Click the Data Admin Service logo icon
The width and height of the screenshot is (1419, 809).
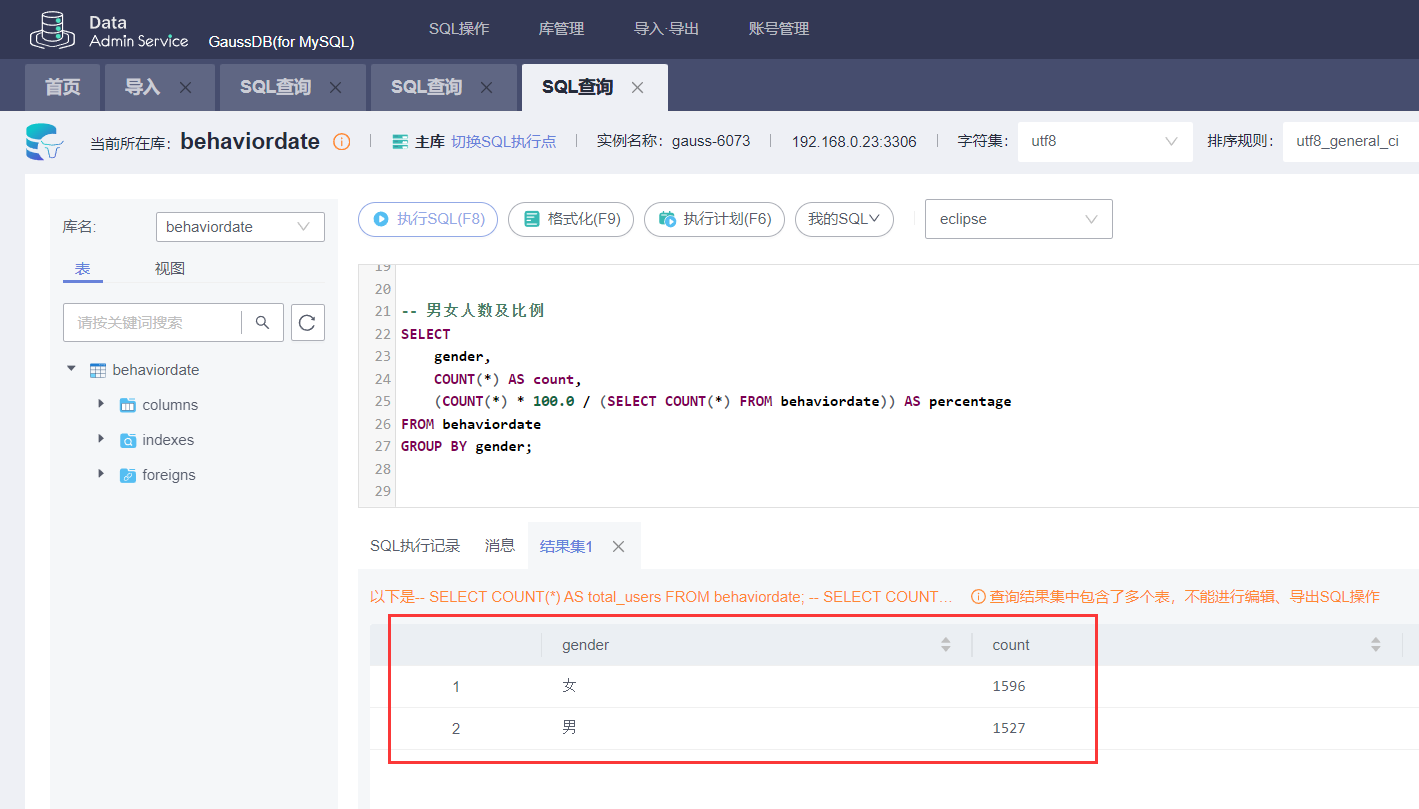tap(53, 30)
